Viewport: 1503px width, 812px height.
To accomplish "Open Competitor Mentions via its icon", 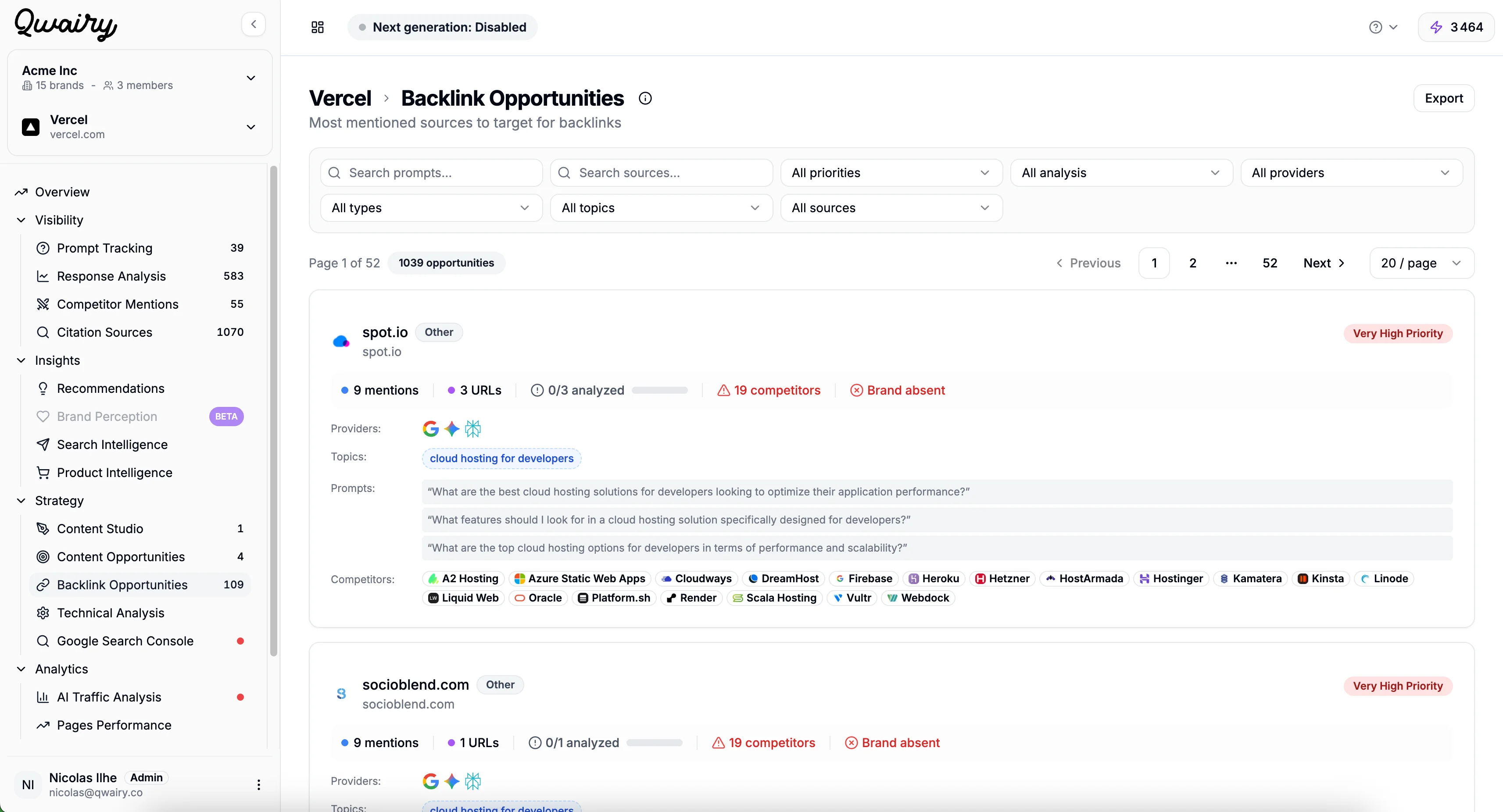I will pos(44,304).
